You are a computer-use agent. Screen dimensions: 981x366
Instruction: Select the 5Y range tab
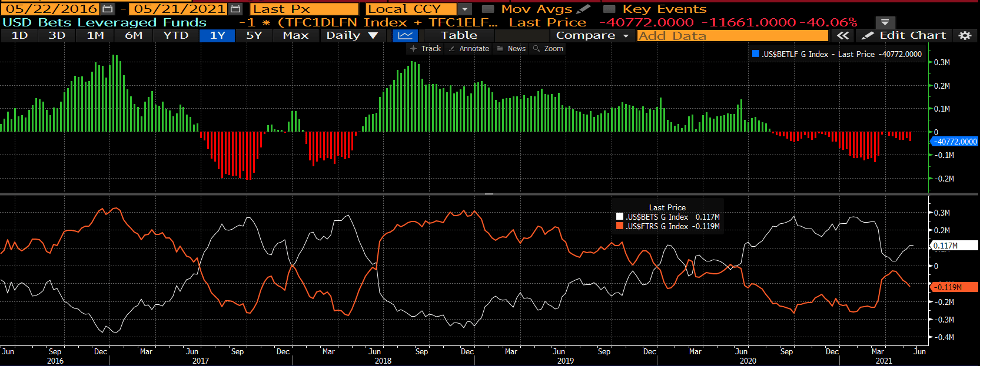click(255, 36)
